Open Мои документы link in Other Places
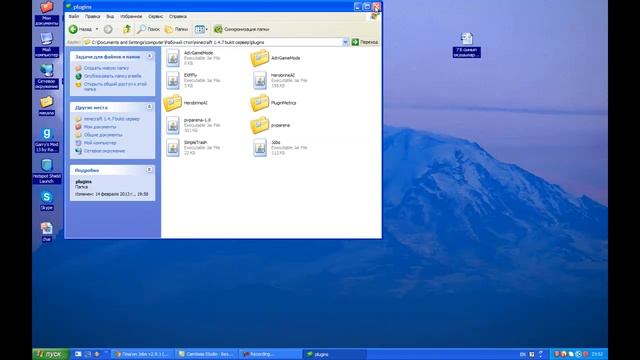The image size is (640, 360). click(100, 127)
